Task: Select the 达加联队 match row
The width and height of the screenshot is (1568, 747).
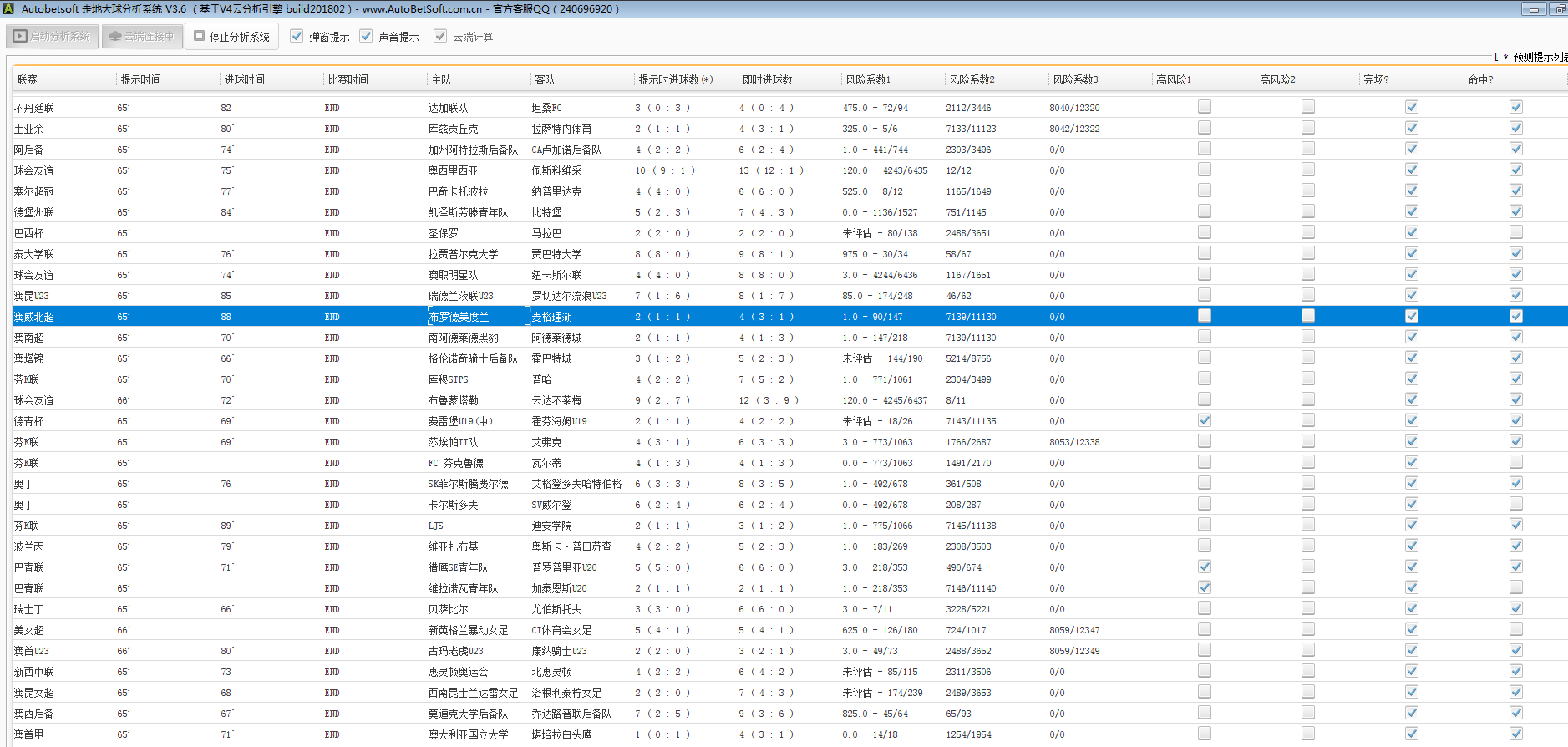Action: tap(448, 108)
